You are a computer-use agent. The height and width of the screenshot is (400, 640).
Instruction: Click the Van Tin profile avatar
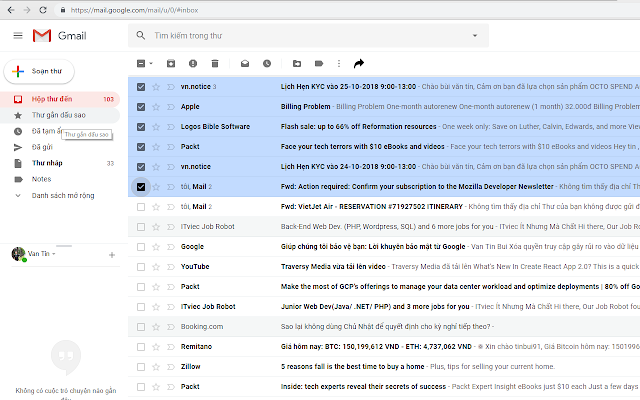click(x=18, y=254)
